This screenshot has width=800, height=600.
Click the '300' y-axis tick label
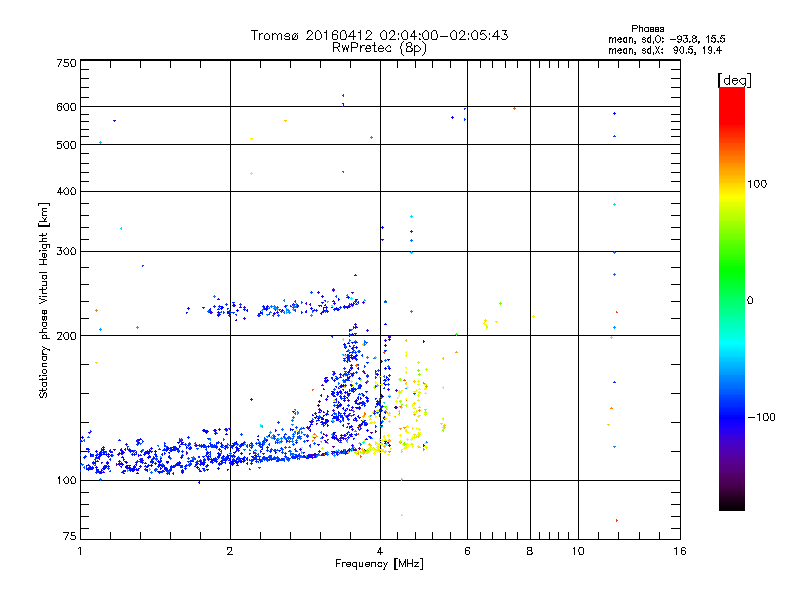click(67, 252)
